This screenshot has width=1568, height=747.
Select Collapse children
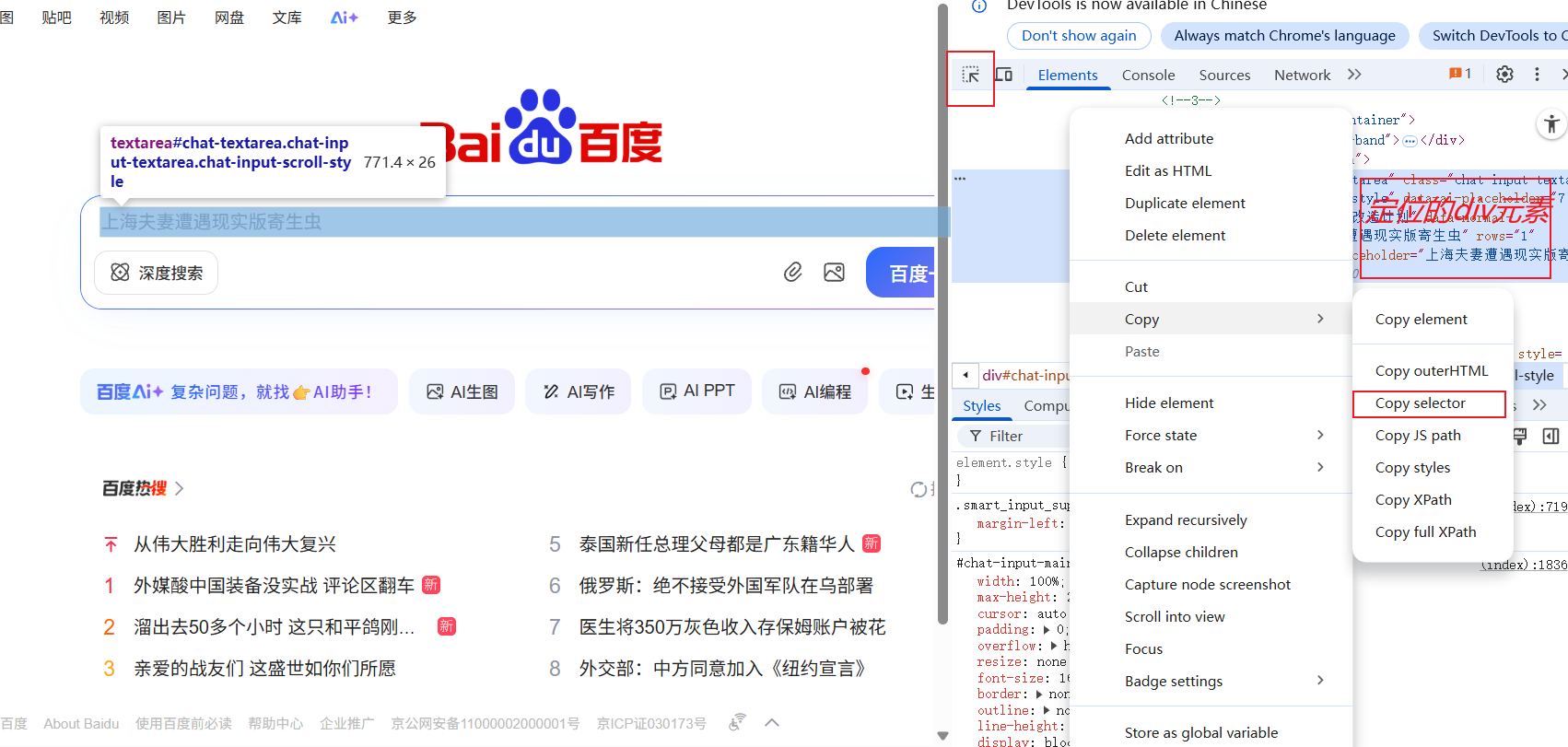point(1211,553)
